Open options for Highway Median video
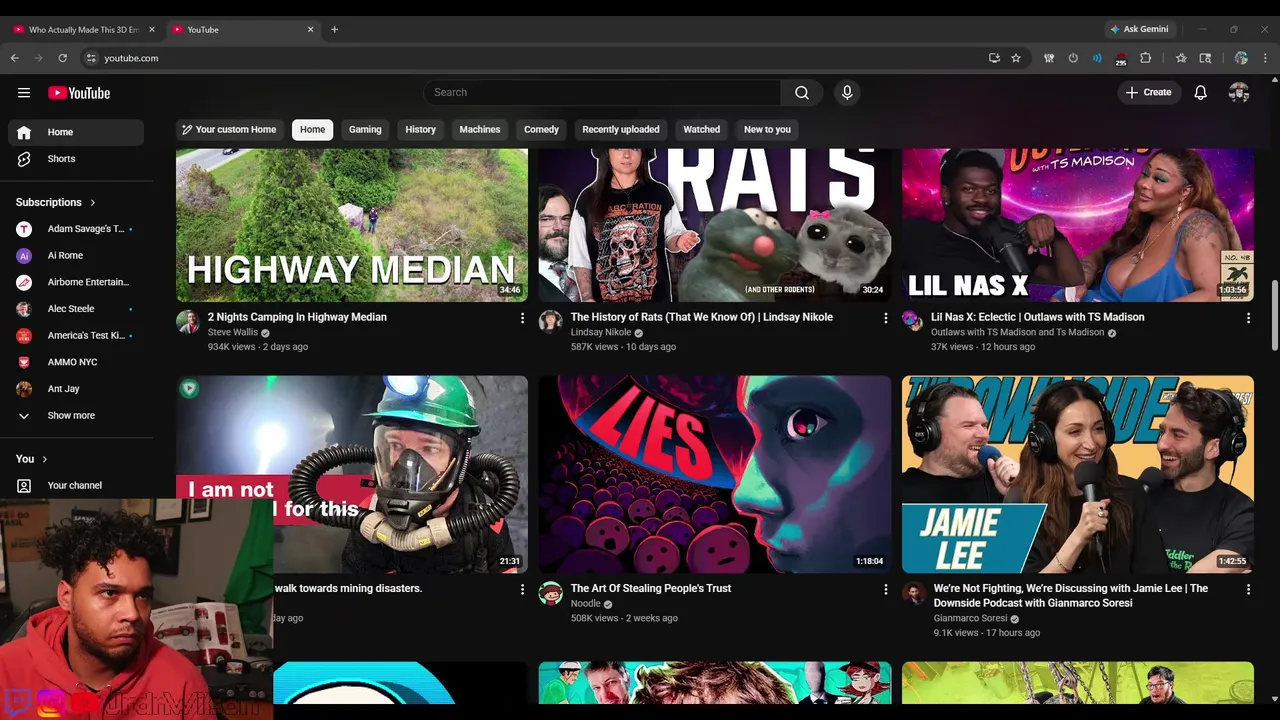The image size is (1280, 720). [x=522, y=318]
